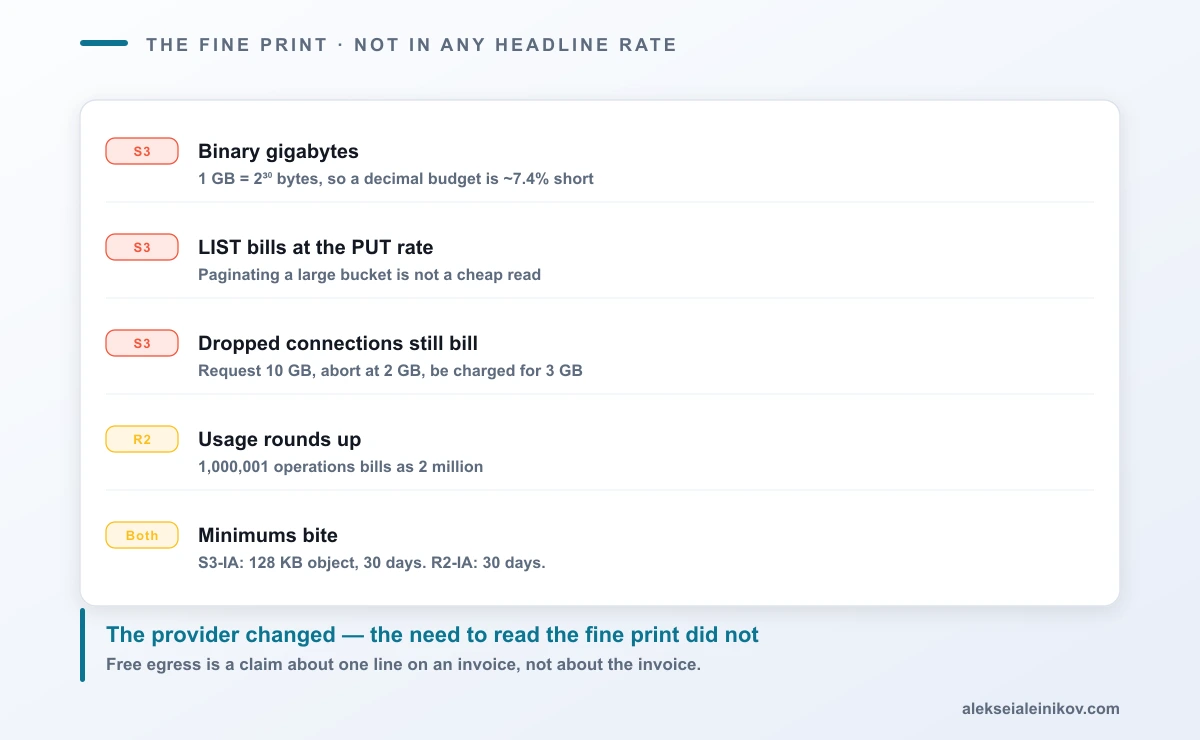
Task: Click the Free egress is a claim sentence
Action: [403, 664]
